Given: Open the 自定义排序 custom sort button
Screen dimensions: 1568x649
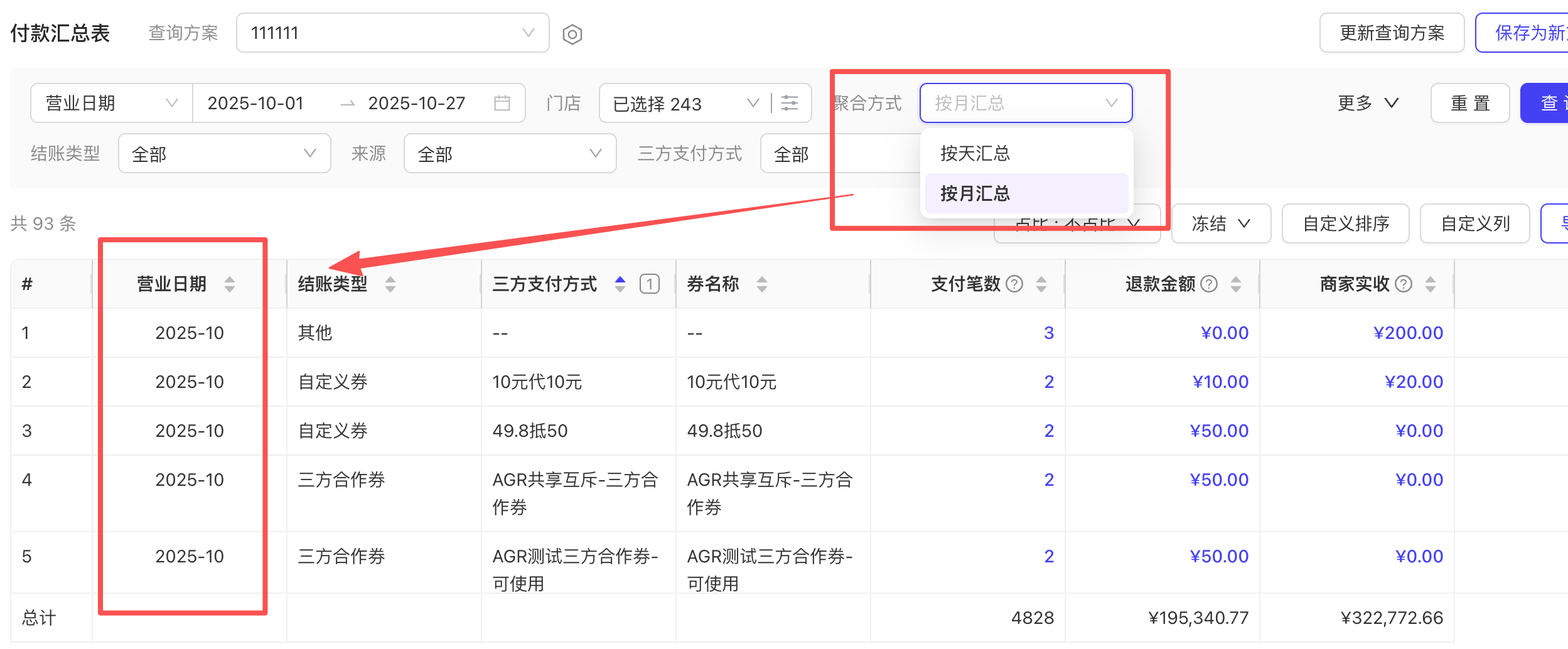Looking at the screenshot, I should click(x=1345, y=223).
